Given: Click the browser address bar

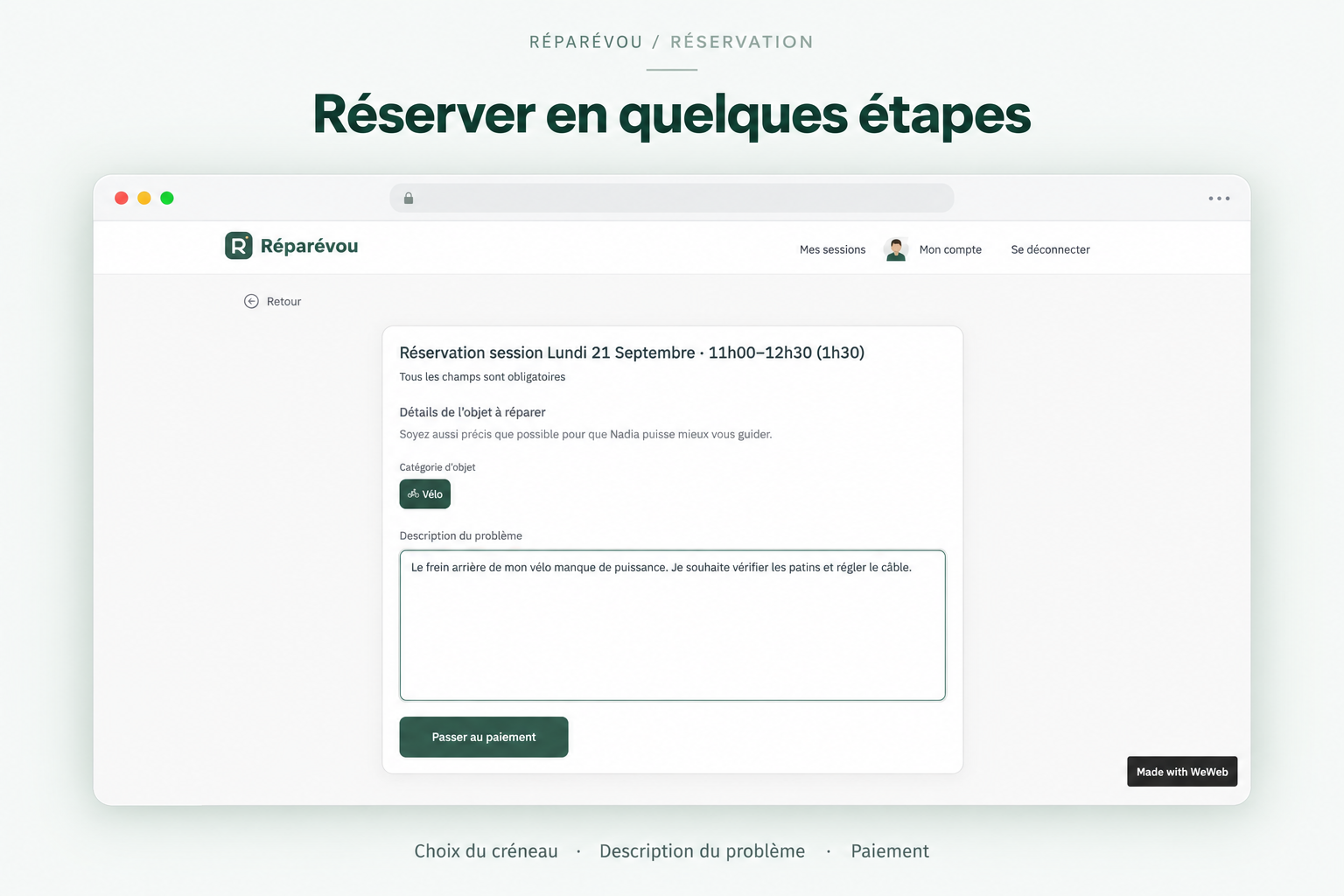Looking at the screenshot, I should [x=672, y=198].
